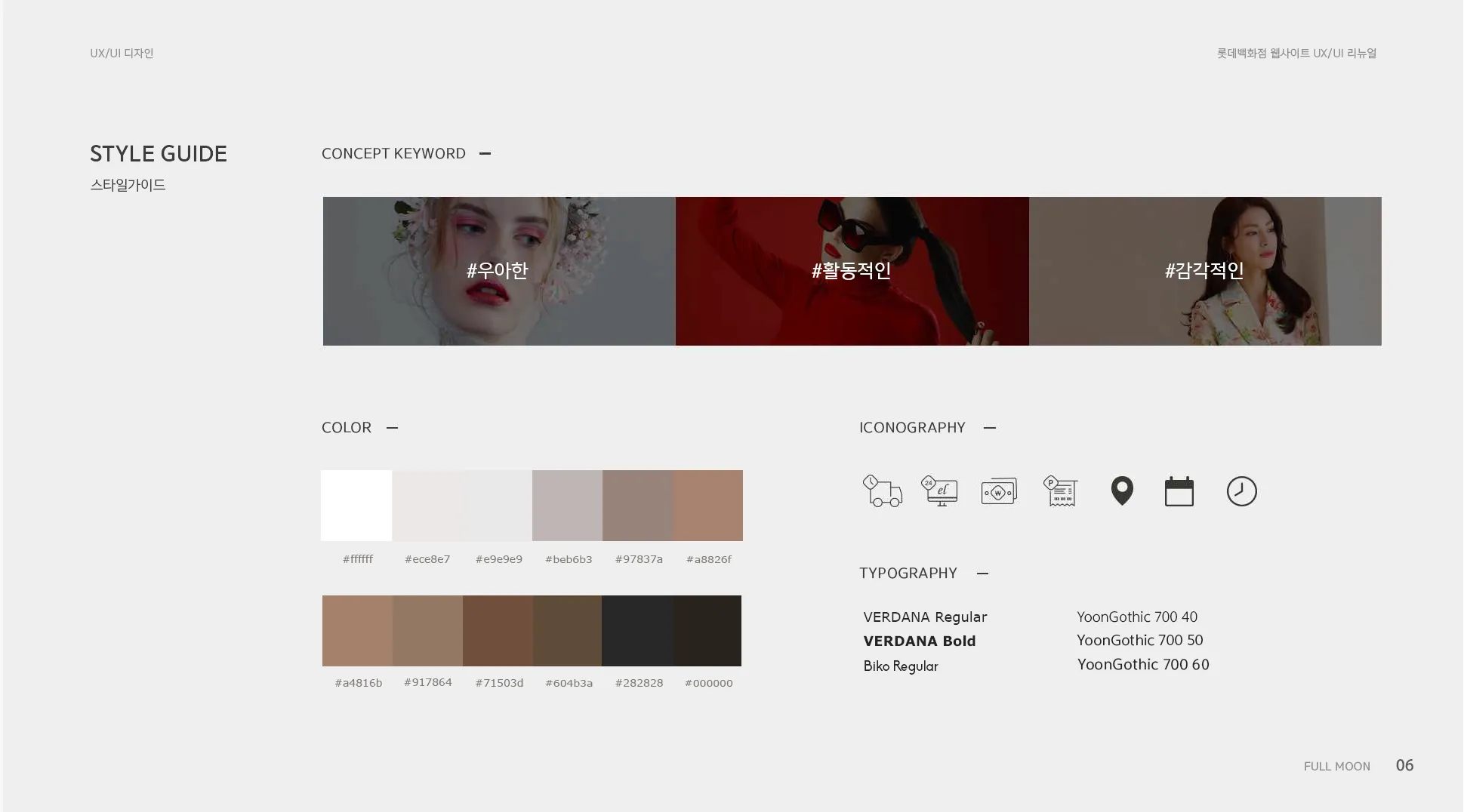Open the #우아한 concept image
This screenshot has width=1464, height=812.
(x=499, y=271)
